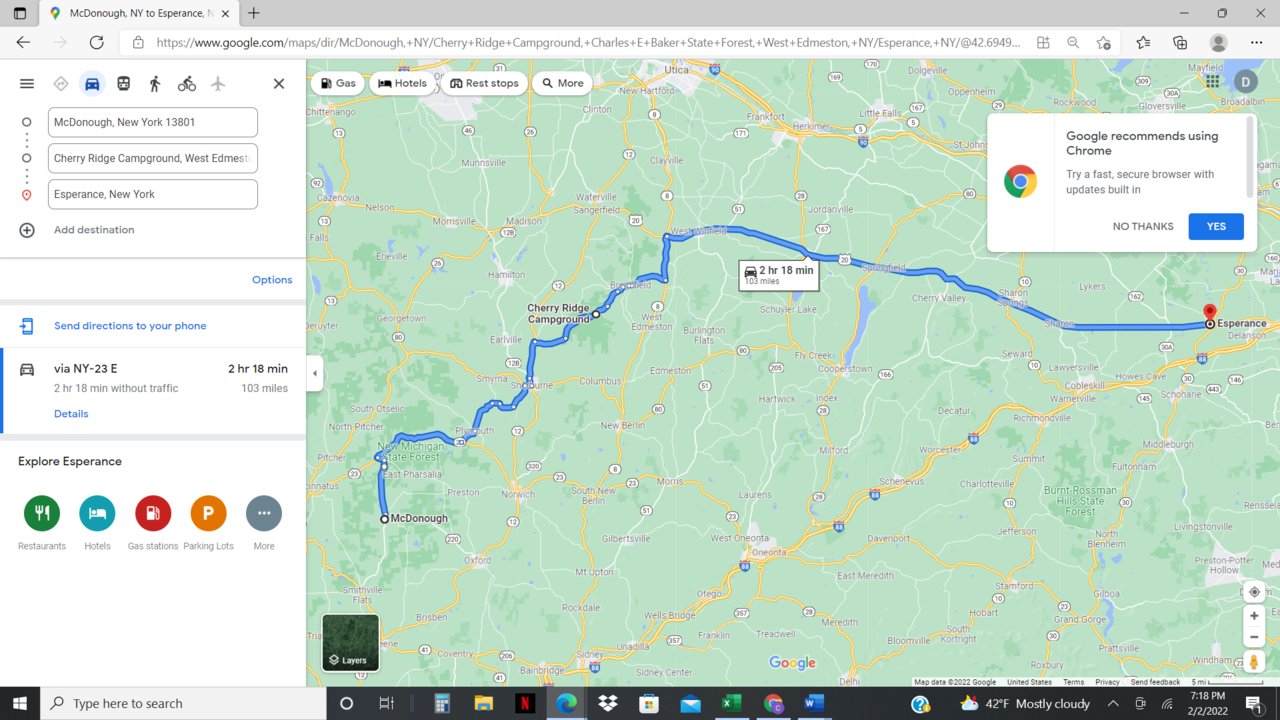The height and width of the screenshot is (720, 1280).
Task: Click the browser back button
Action: (23, 42)
